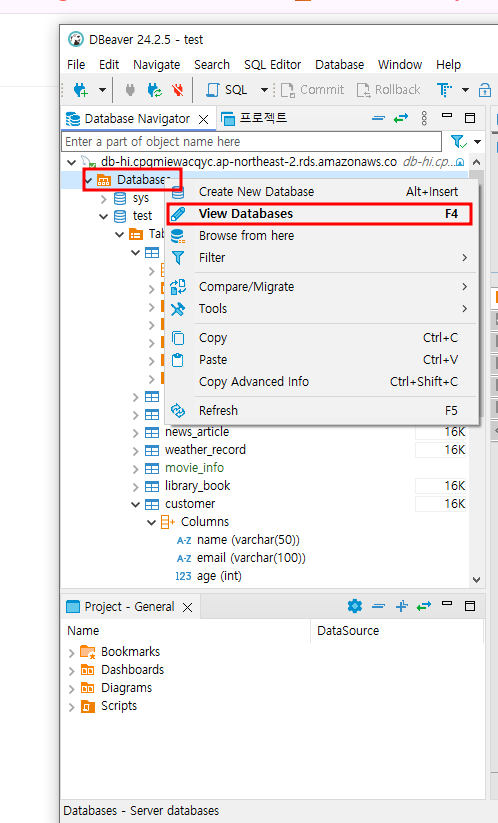The height and width of the screenshot is (823, 498).
Task: Choose Refresh in the context menu
Action: point(322,410)
